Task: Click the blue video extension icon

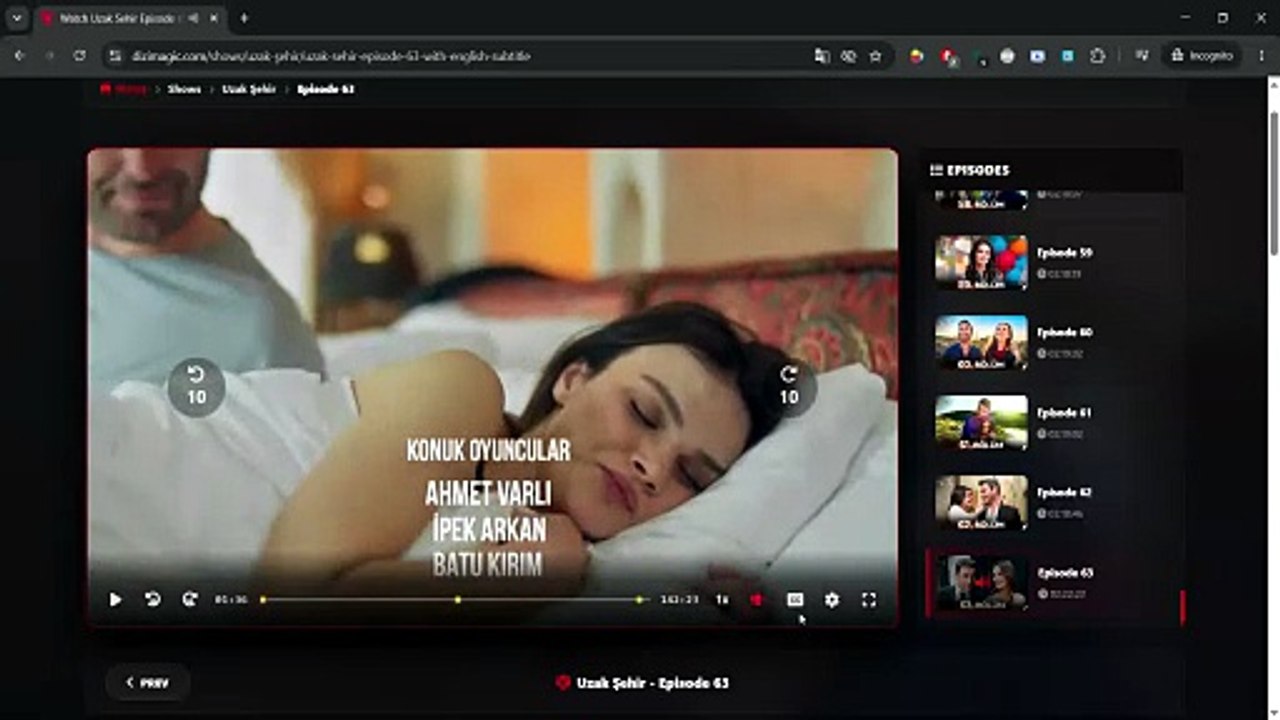Action: pos(1037,56)
